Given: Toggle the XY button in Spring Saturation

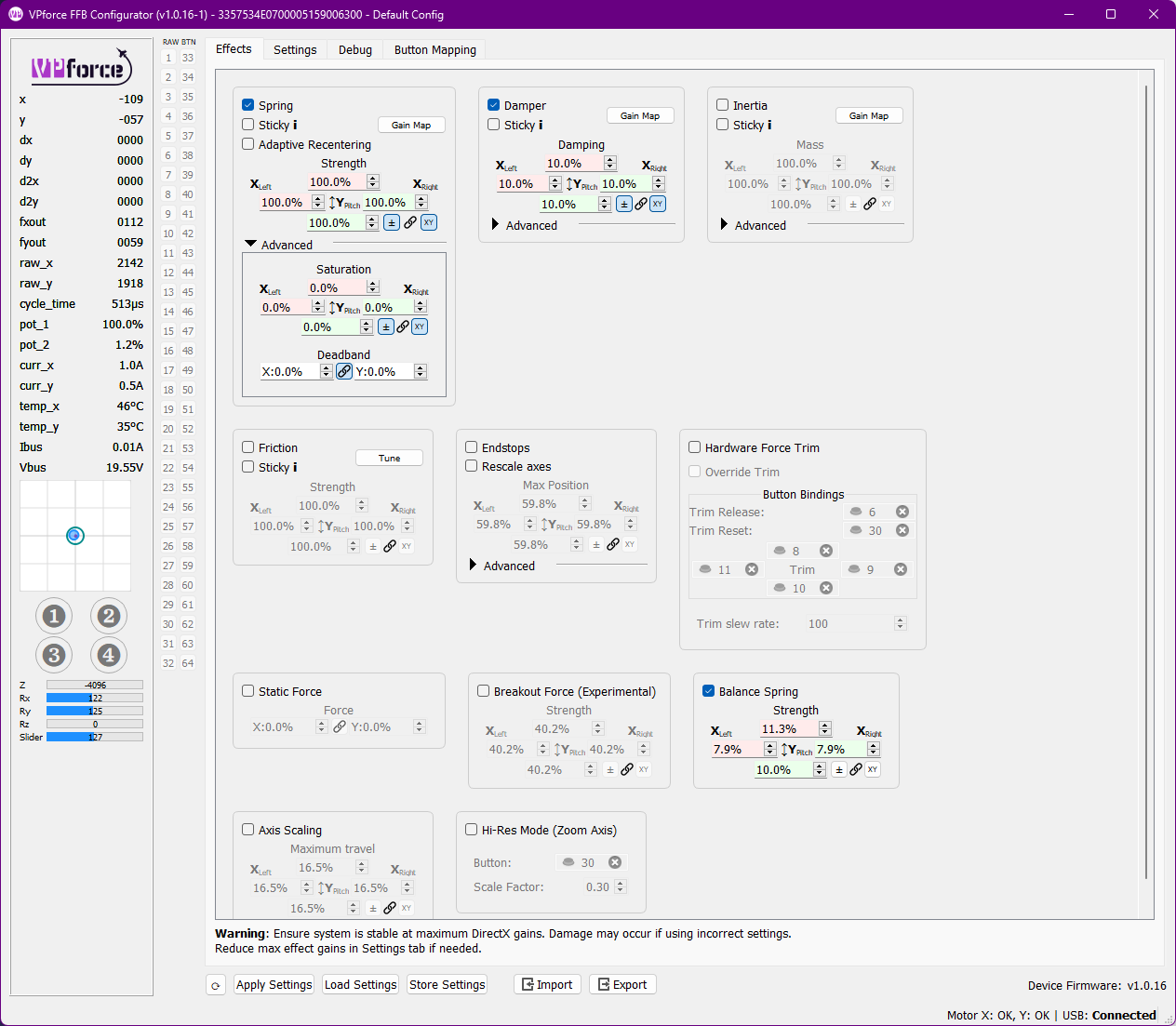Looking at the screenshot, I should coord(420,326).
